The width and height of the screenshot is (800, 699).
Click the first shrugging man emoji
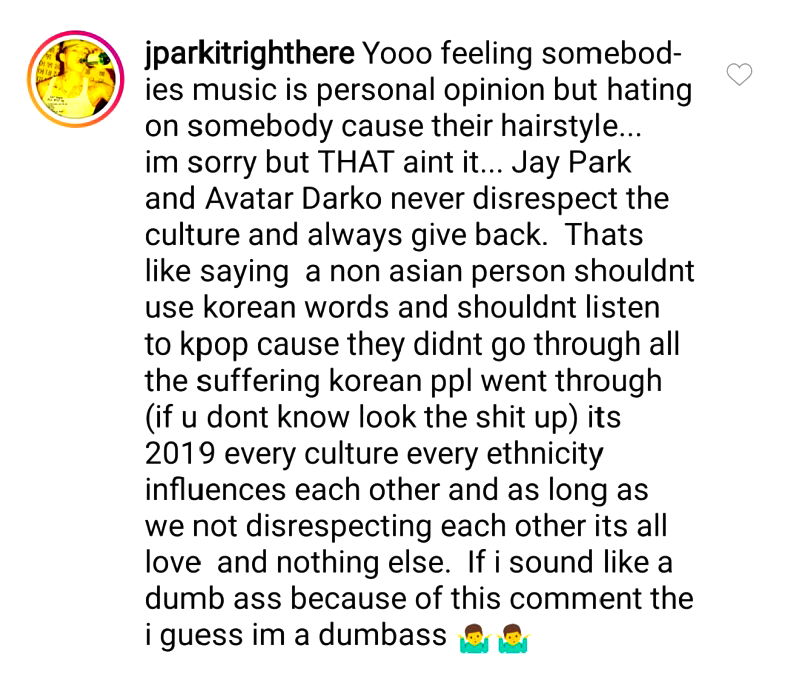pyautogui.click(x=473, y=638)
